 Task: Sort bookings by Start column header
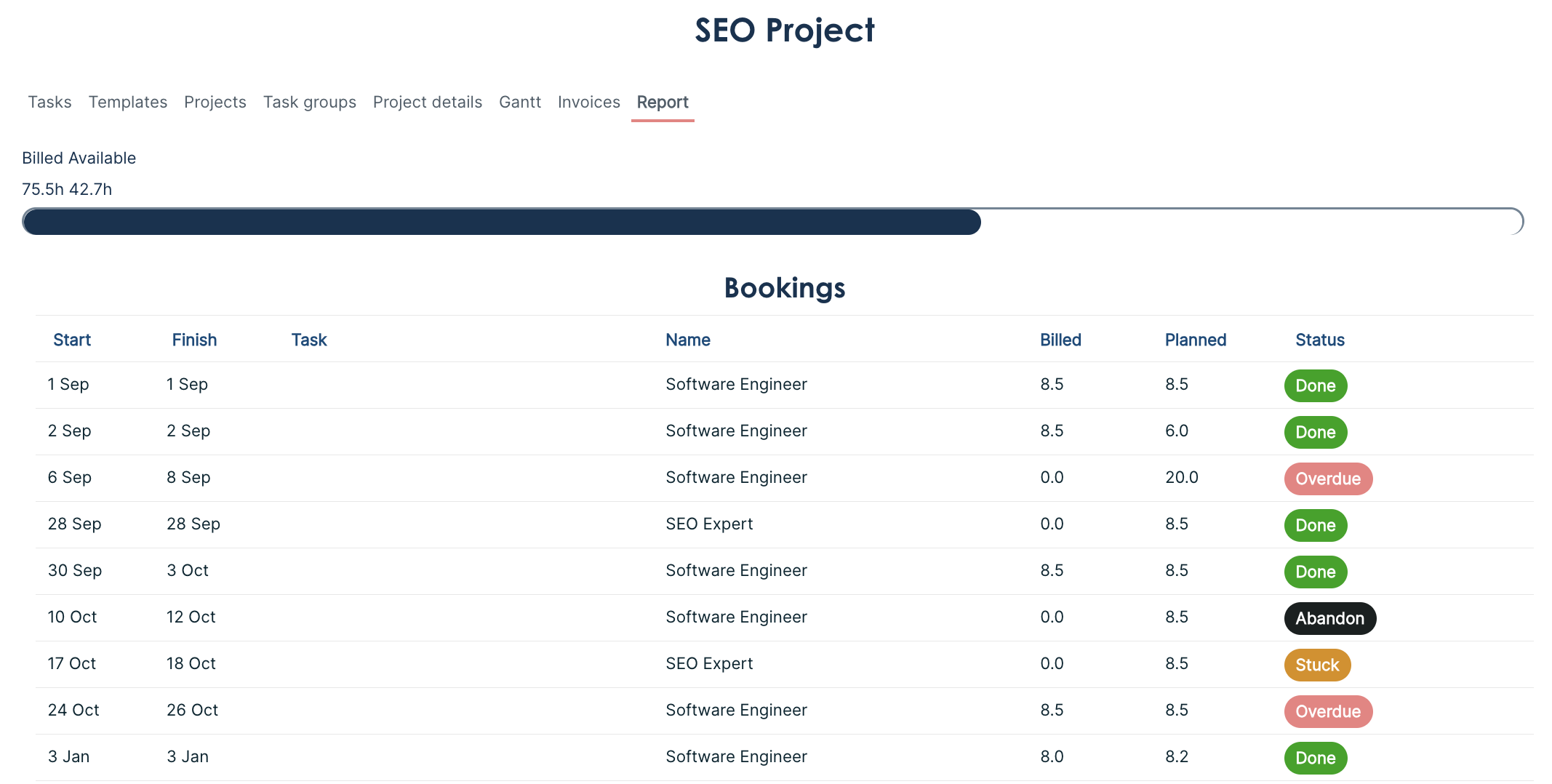tap(71, 340)
